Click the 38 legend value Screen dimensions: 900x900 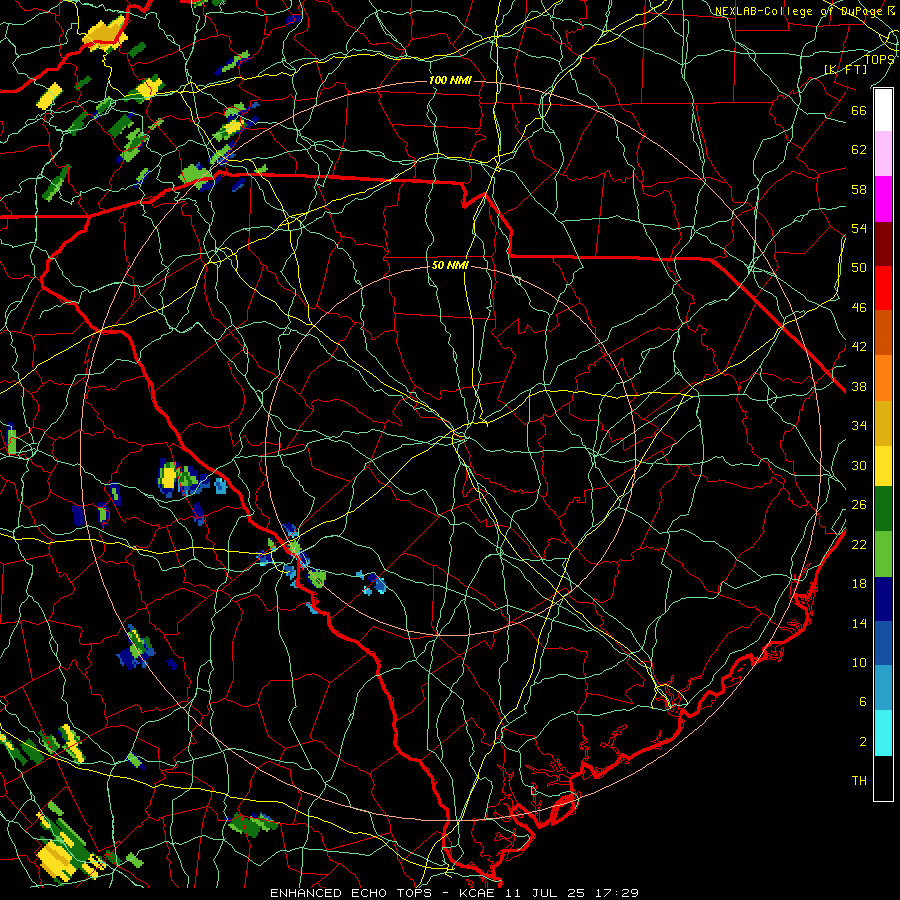[859, 387]
